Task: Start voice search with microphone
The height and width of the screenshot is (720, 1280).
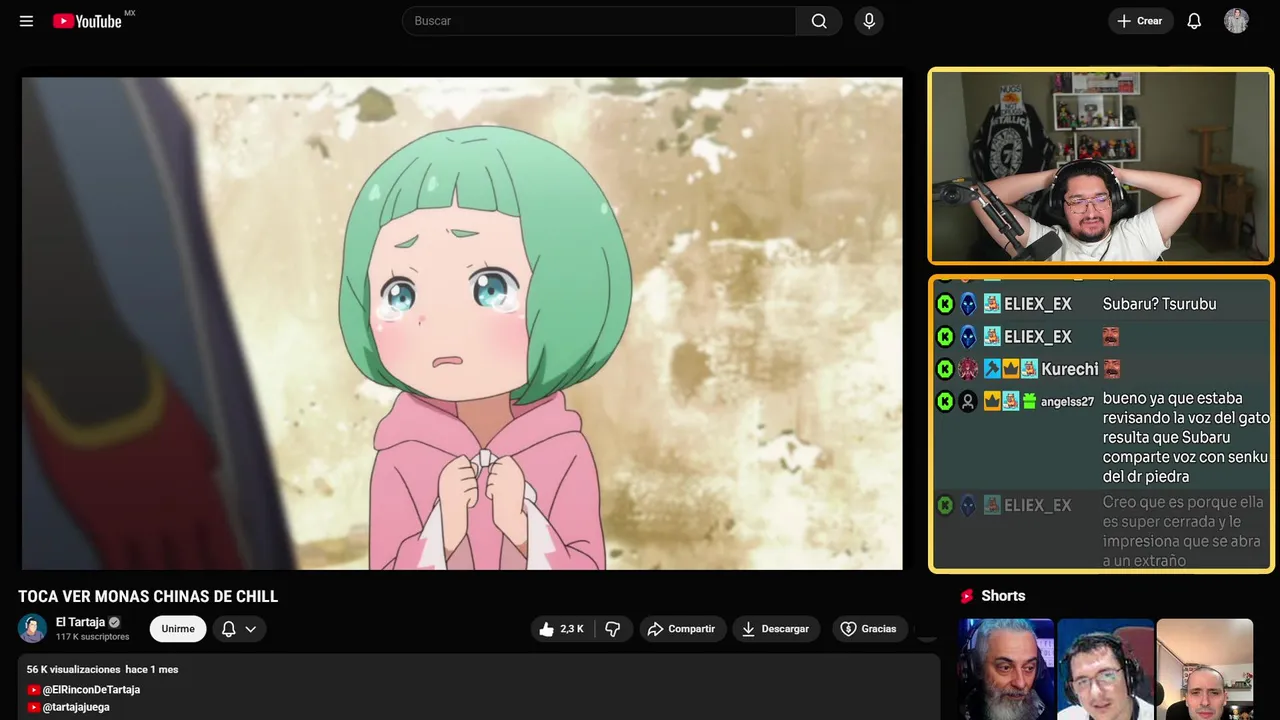Action: pos(869,21)
